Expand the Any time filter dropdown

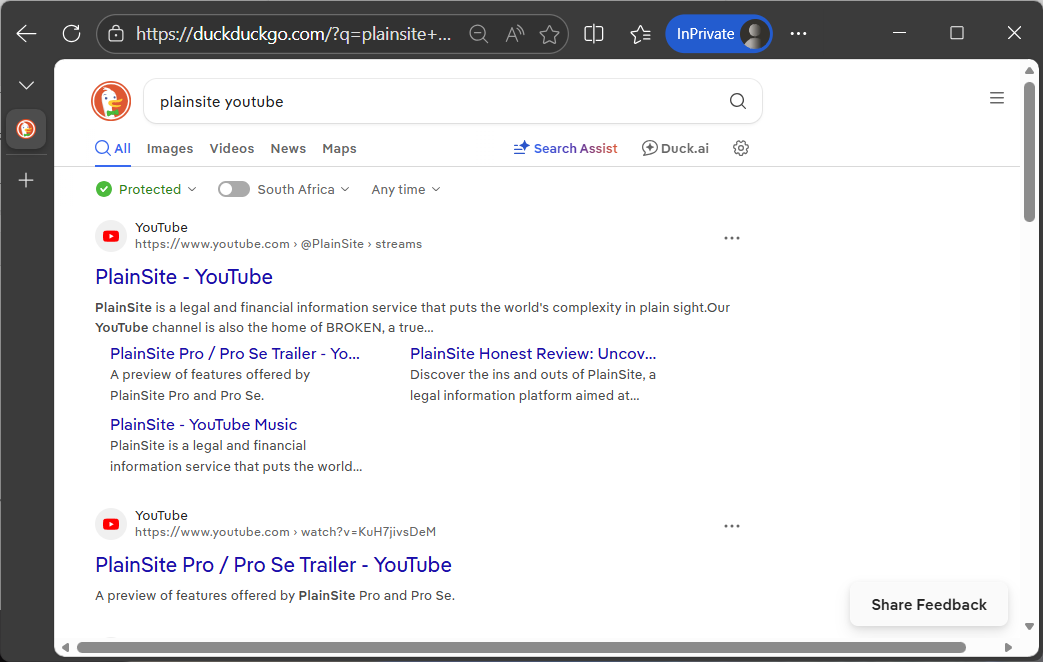[x=405, y=189]
